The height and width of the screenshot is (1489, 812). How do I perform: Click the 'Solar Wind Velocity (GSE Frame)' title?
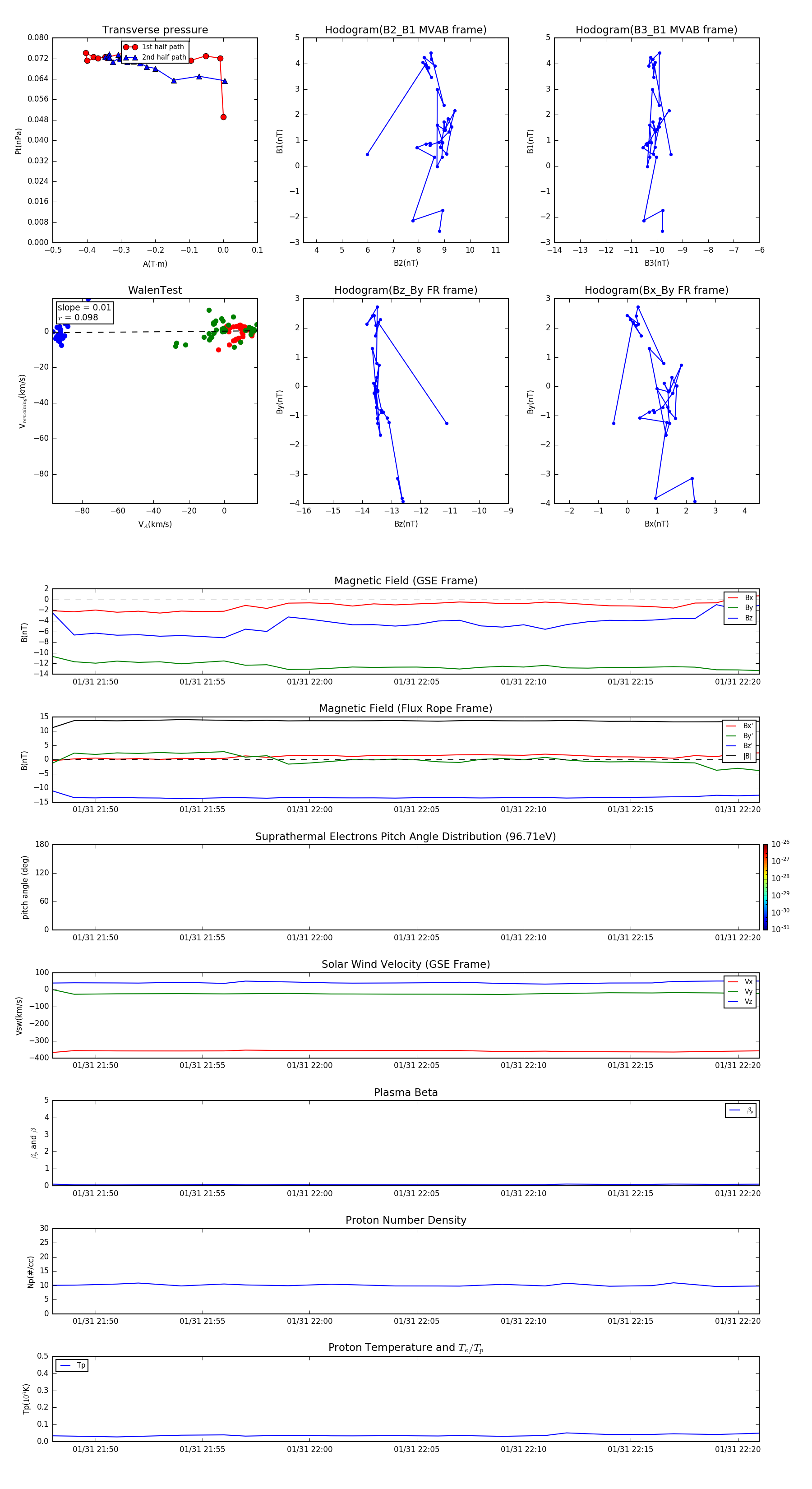[x=406, y=964]
